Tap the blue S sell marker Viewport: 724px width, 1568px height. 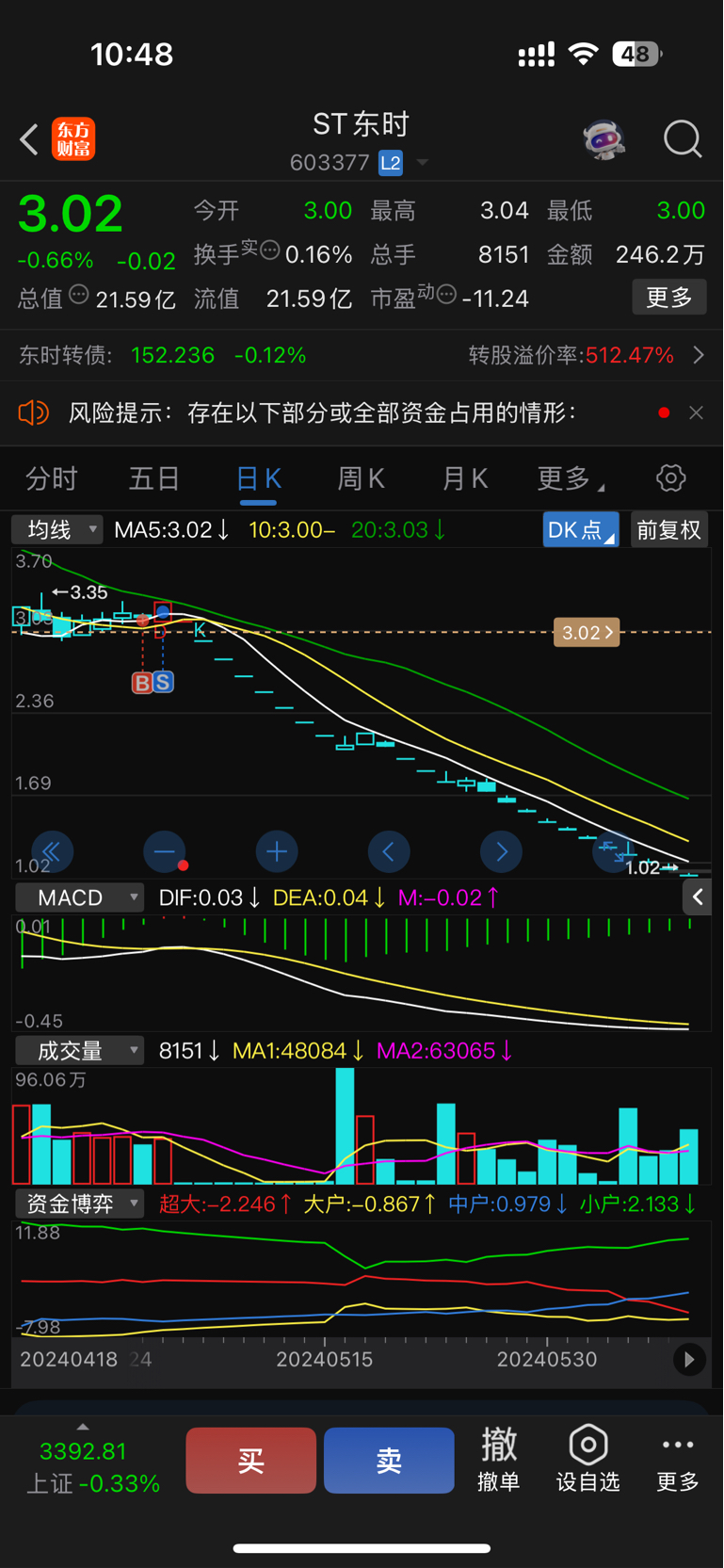[163, 683]
